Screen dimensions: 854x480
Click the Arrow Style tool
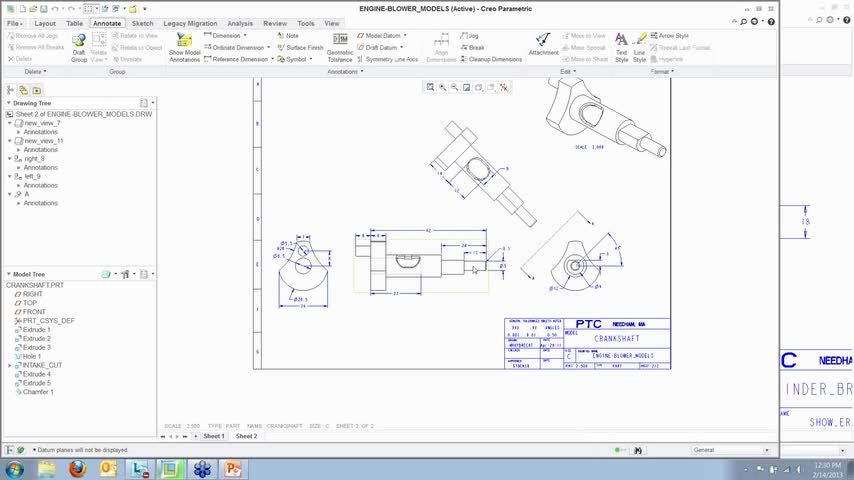click(x=669, y=35)
